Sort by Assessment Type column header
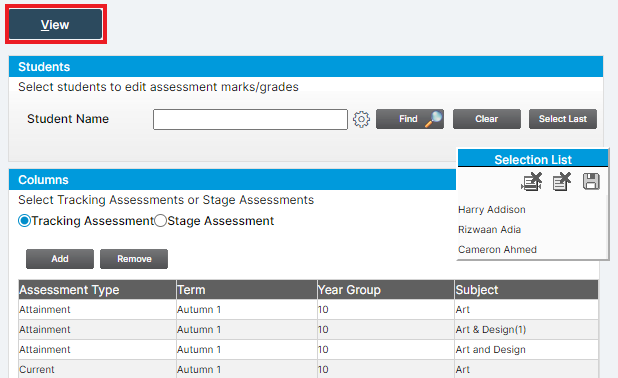The height and width of the screenshot is (378, 618). tap(97, 290)
